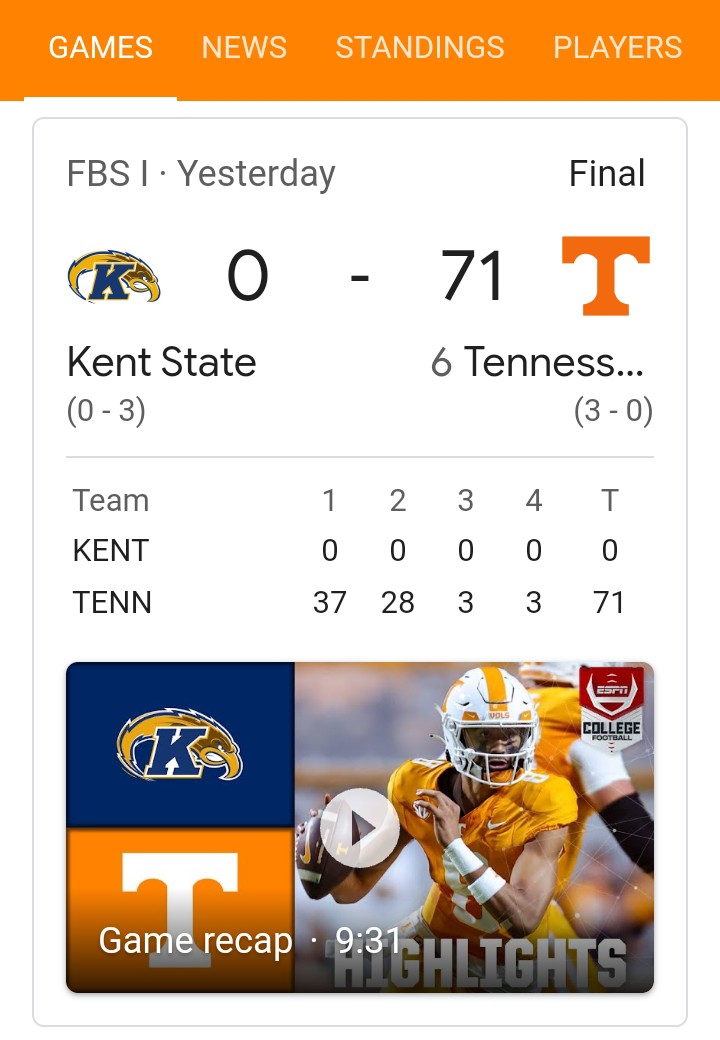Image resolution: width=720 pixels, height=1040 pixels.
Task: Open the NEWS tab
Action: pos(244,47)
